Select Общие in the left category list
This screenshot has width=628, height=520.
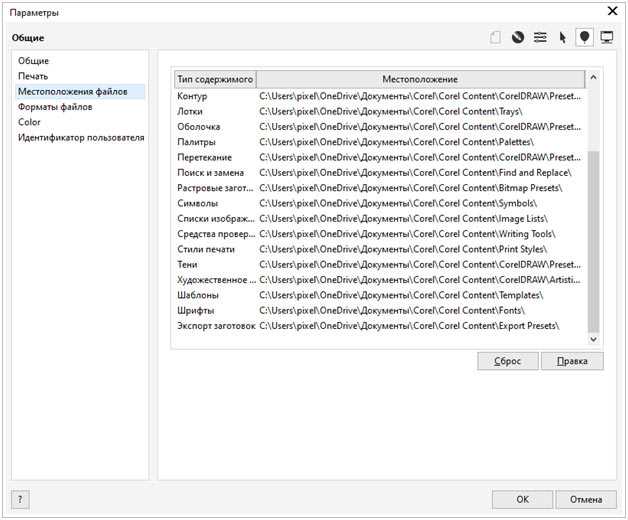[x=33, y=61]
